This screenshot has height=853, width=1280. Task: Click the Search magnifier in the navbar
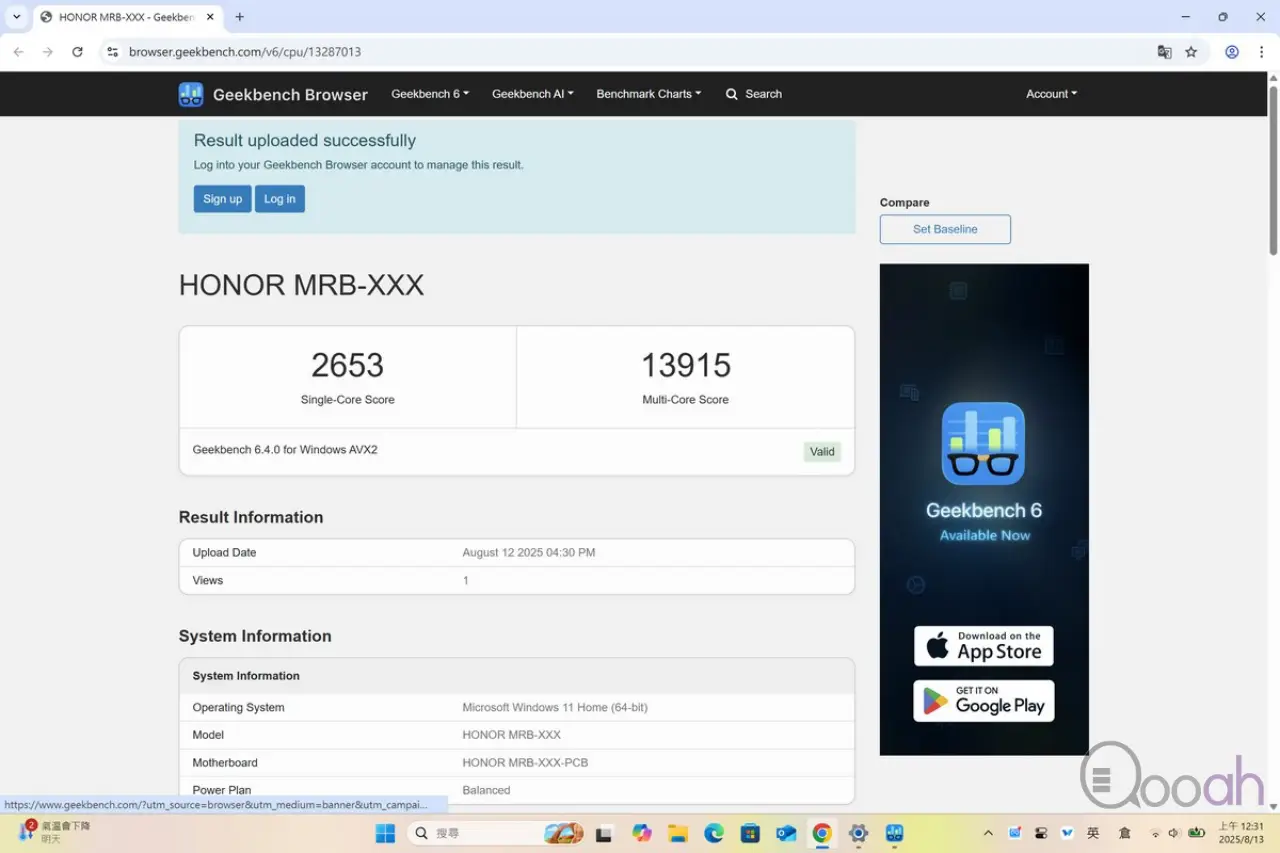(x=732, y=94)
